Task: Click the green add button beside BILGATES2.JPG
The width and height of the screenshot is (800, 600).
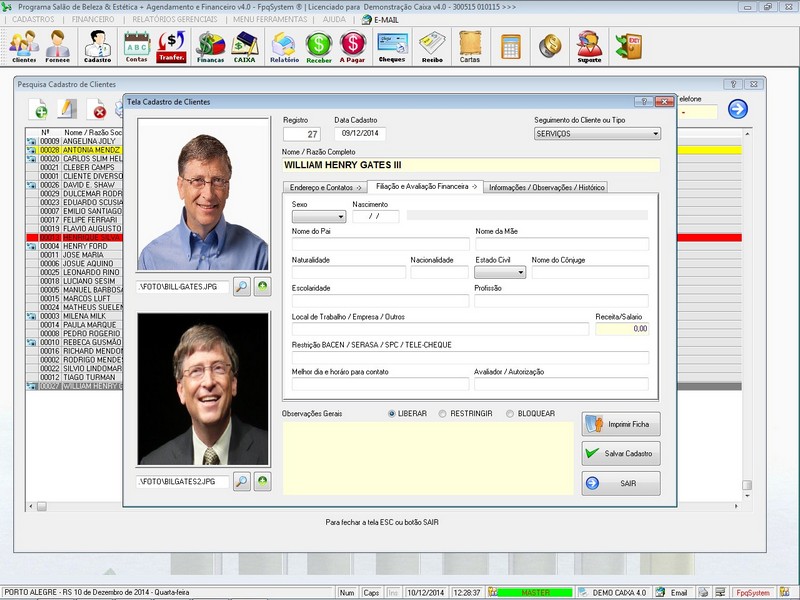Action: [262, 482]
